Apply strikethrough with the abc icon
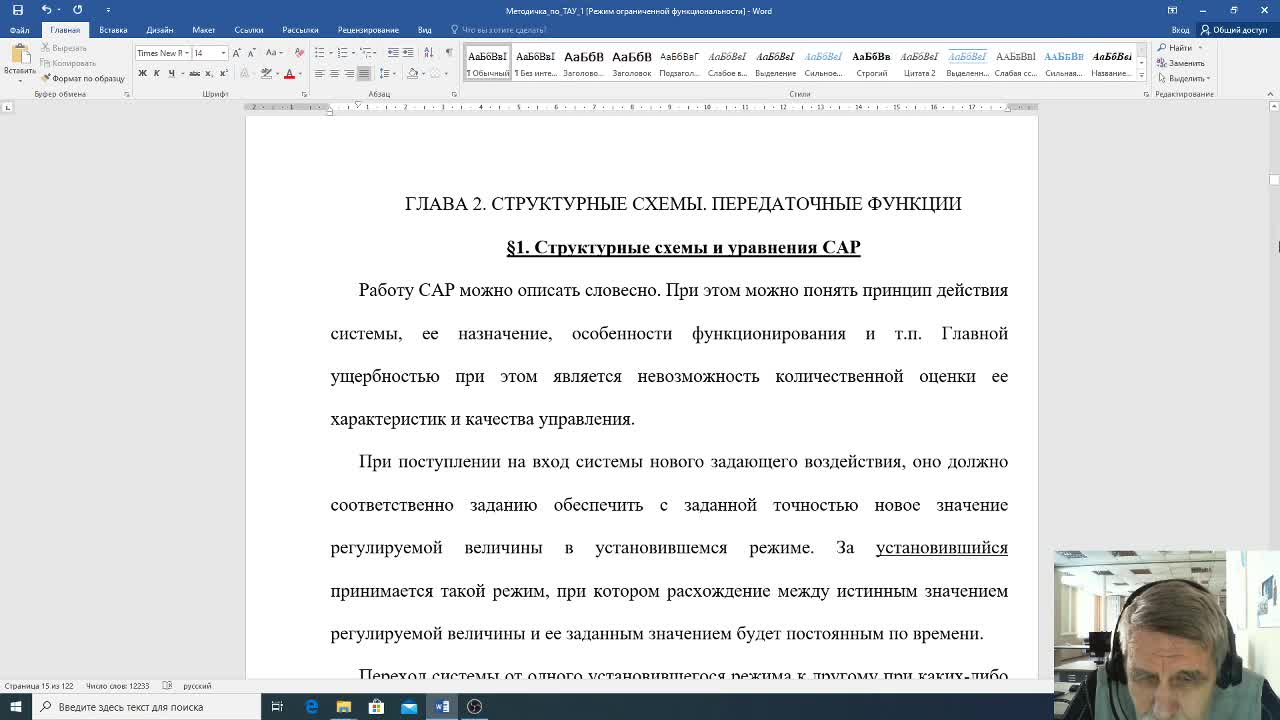The height and width of the screenshot is (720, 1280). click(x=194, y=73)
